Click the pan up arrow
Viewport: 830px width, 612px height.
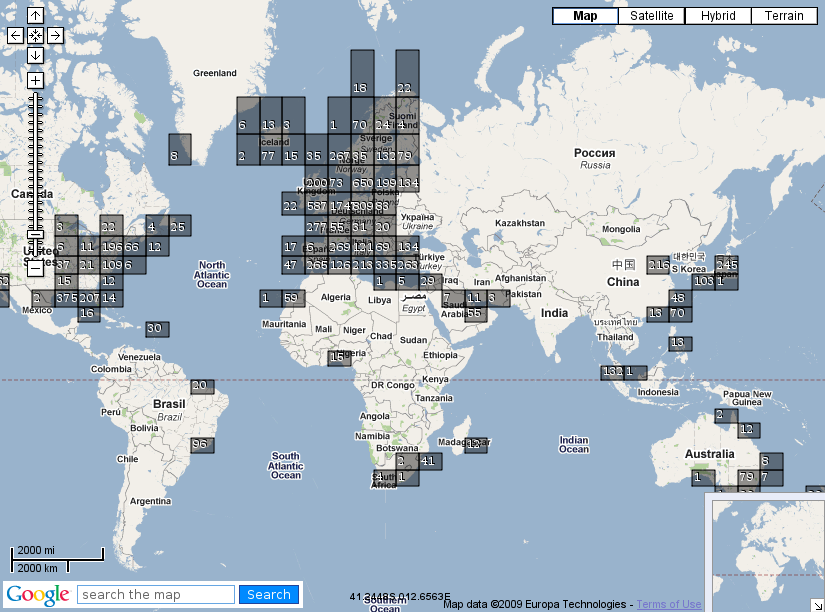37,15
